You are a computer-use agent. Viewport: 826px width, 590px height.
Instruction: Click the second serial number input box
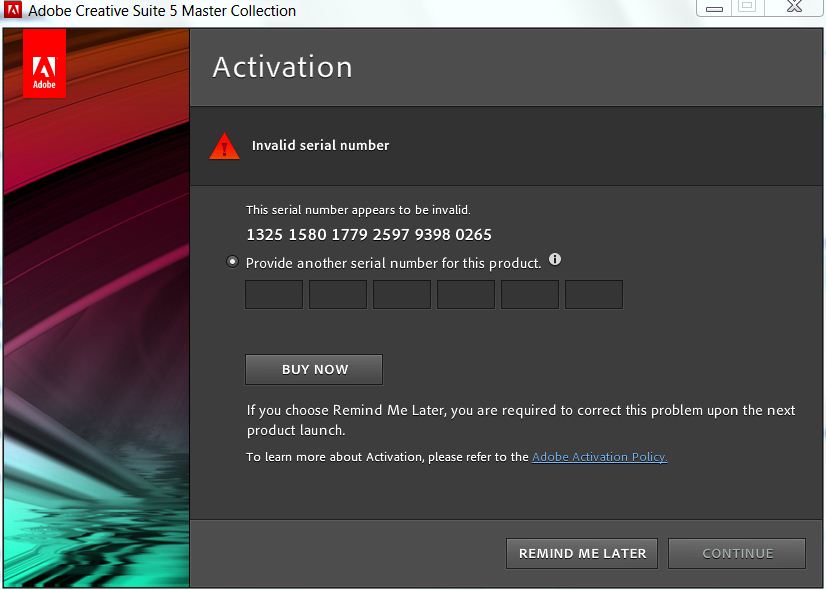click(x=337, y=294)
